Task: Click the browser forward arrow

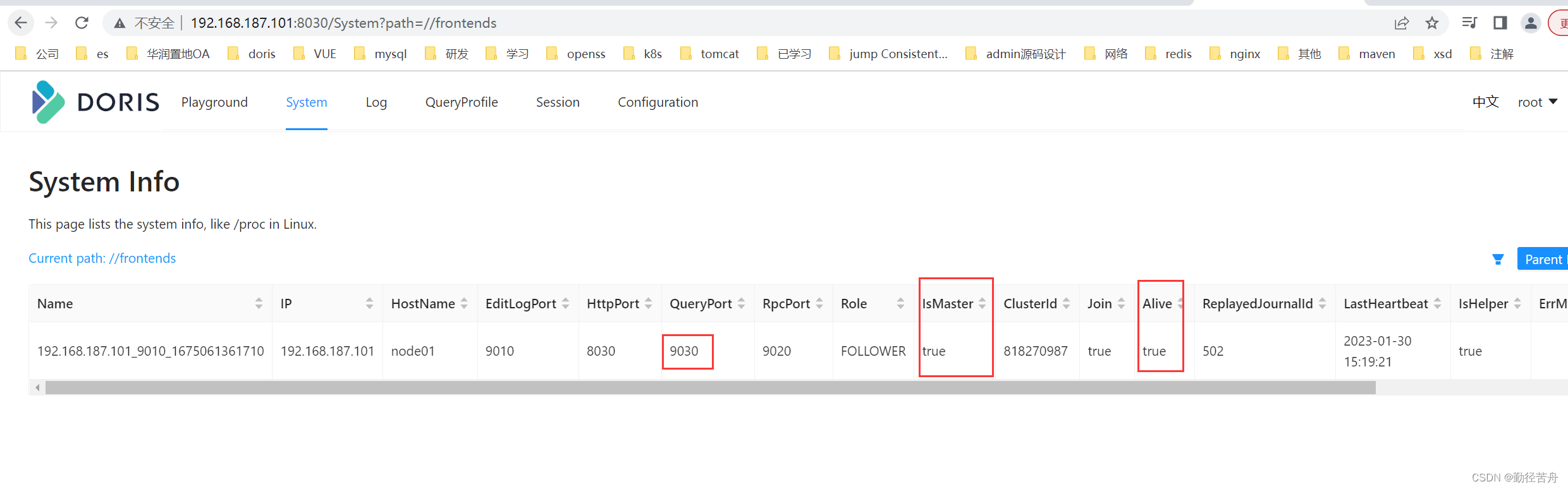Action: coord(51,23)
